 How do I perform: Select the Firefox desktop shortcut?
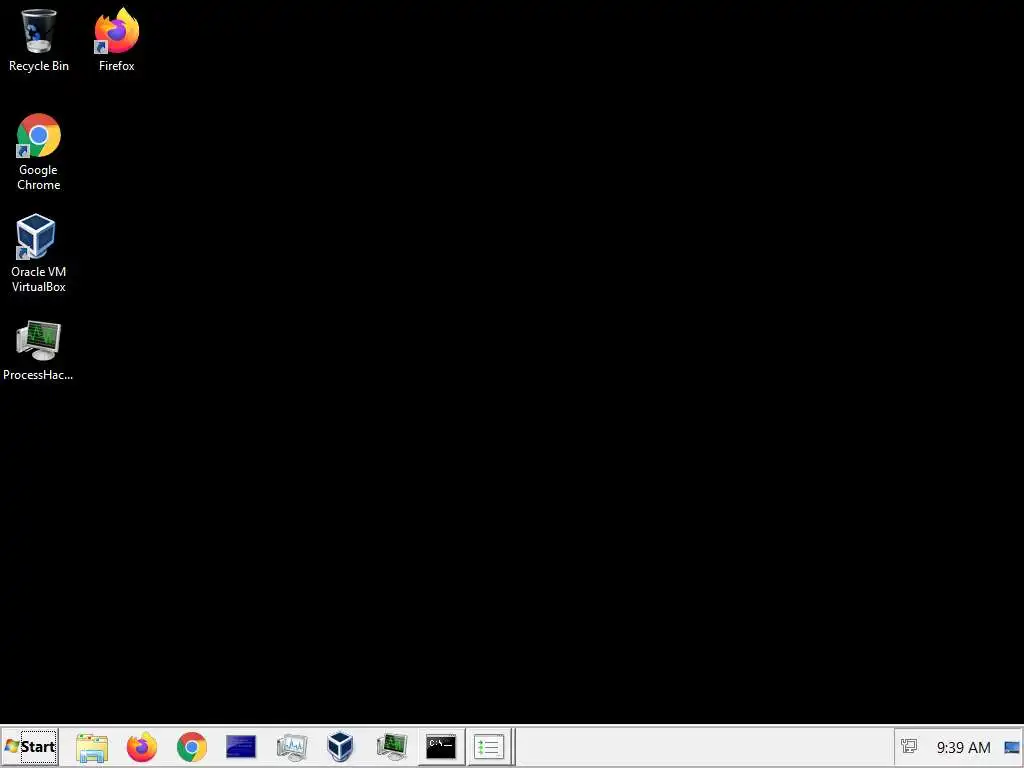click(116, 40)
